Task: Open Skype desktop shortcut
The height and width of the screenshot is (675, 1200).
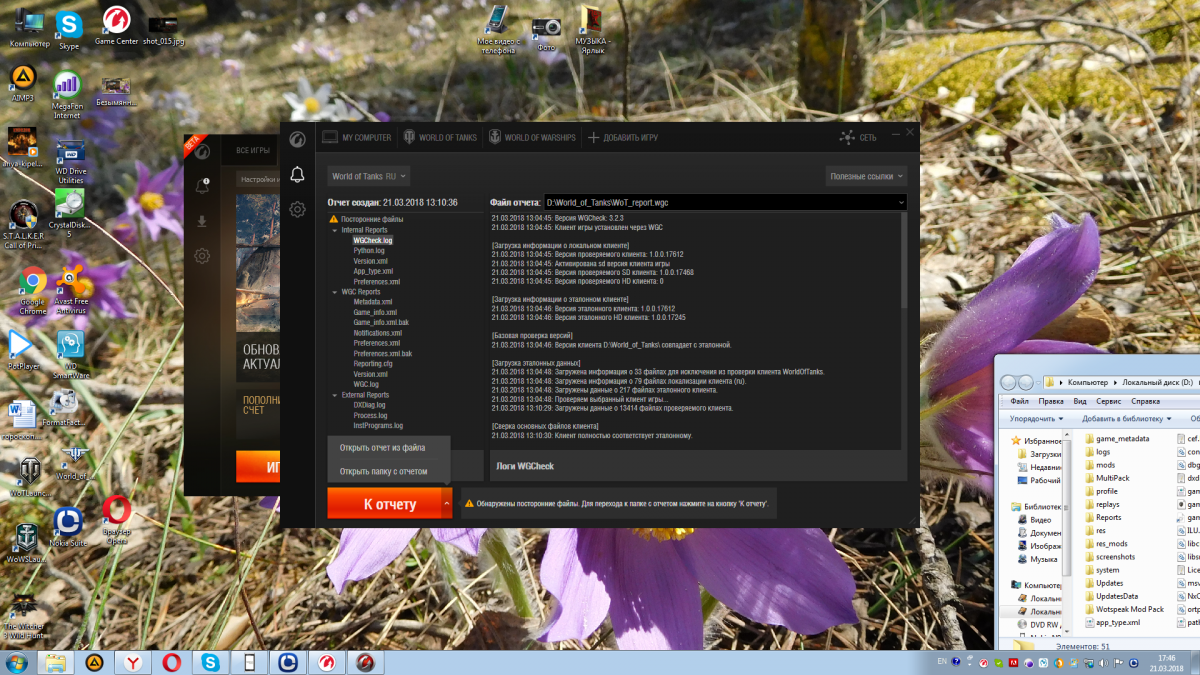Action: click(x=68, y=29)
